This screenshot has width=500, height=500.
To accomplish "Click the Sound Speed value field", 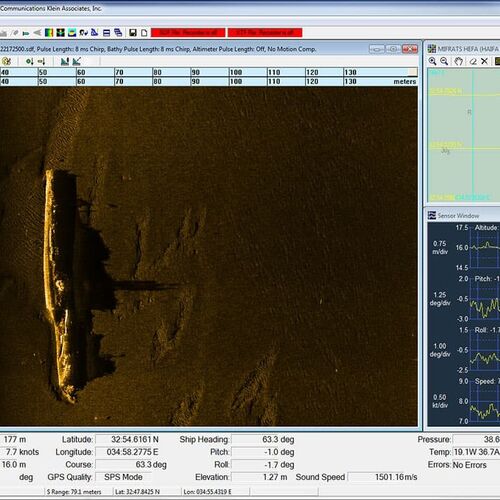I will point(383,477).
